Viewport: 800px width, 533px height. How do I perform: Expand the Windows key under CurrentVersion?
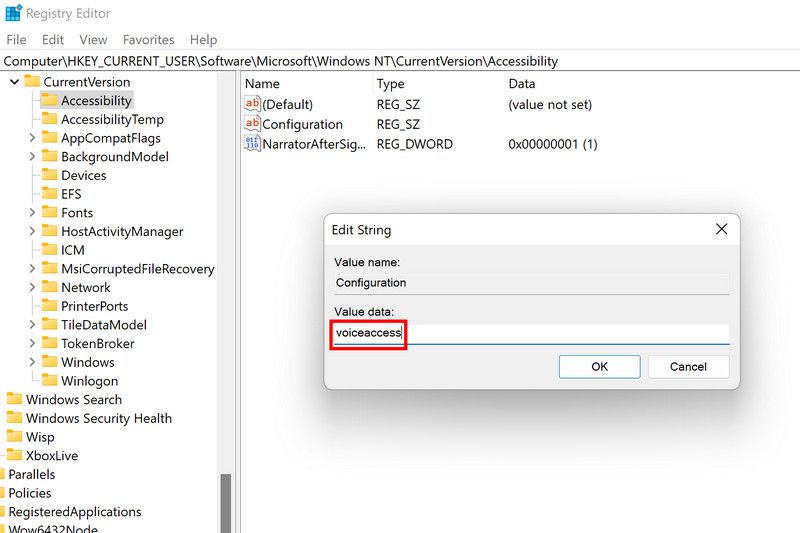click(32, 362)
